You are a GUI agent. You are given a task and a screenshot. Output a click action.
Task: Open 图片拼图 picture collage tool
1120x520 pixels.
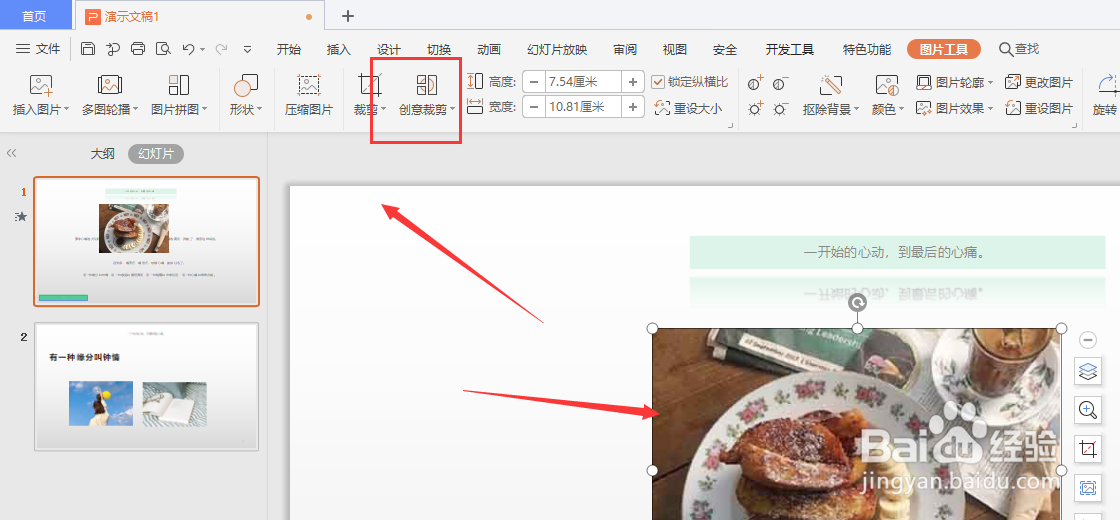(x=179, y=95)
